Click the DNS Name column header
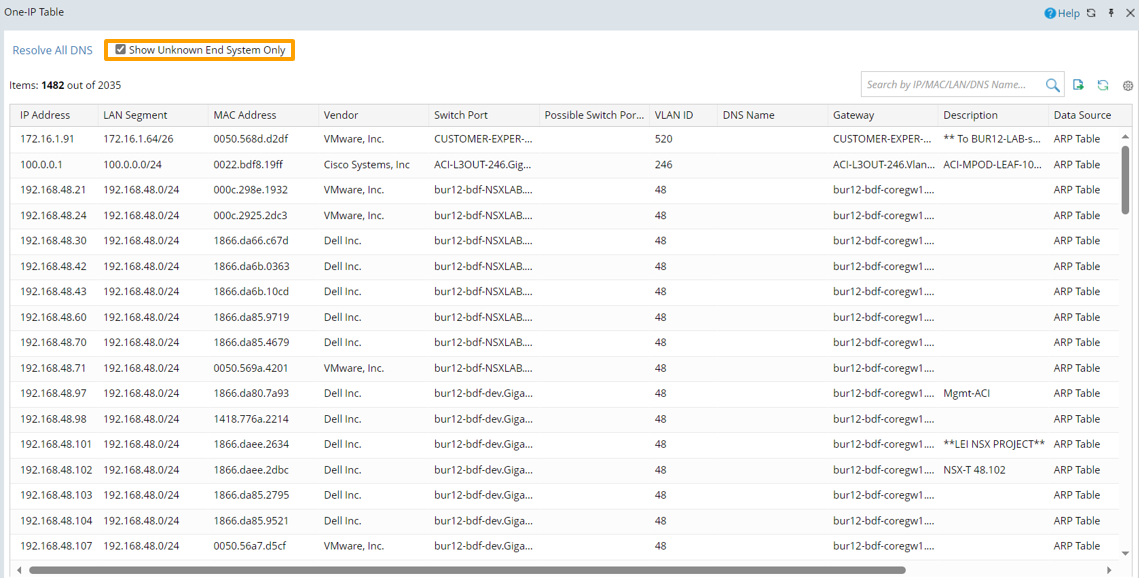Screen dimensions: 1139x579 (749, 115)
